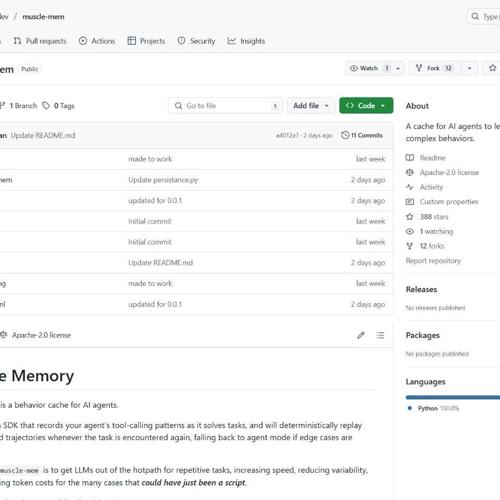
Task: Click the eye icon beside 1 watching
Action: click(410, 231)
